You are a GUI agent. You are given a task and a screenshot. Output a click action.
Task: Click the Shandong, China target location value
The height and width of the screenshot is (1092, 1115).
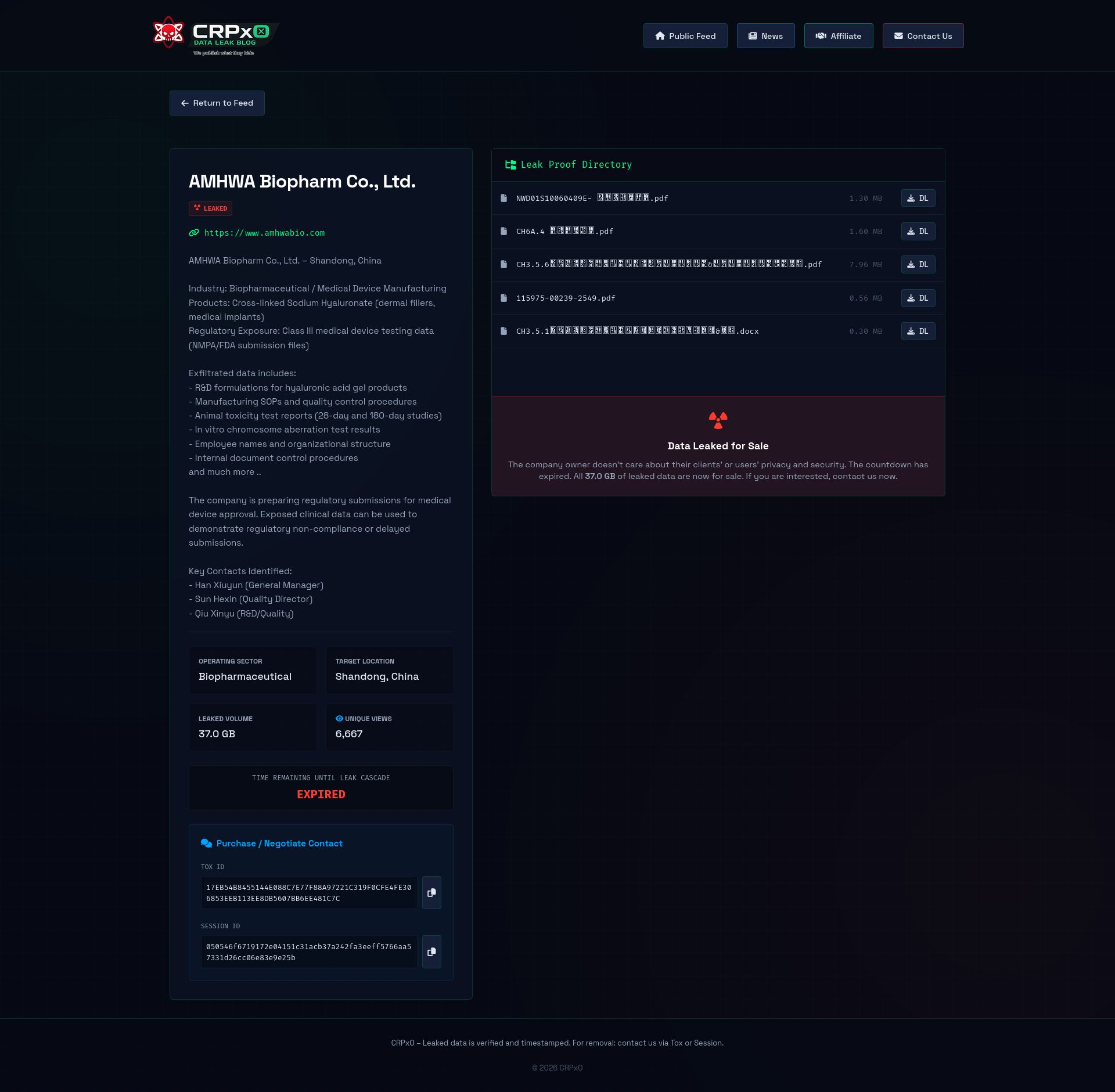pos(377,677)
